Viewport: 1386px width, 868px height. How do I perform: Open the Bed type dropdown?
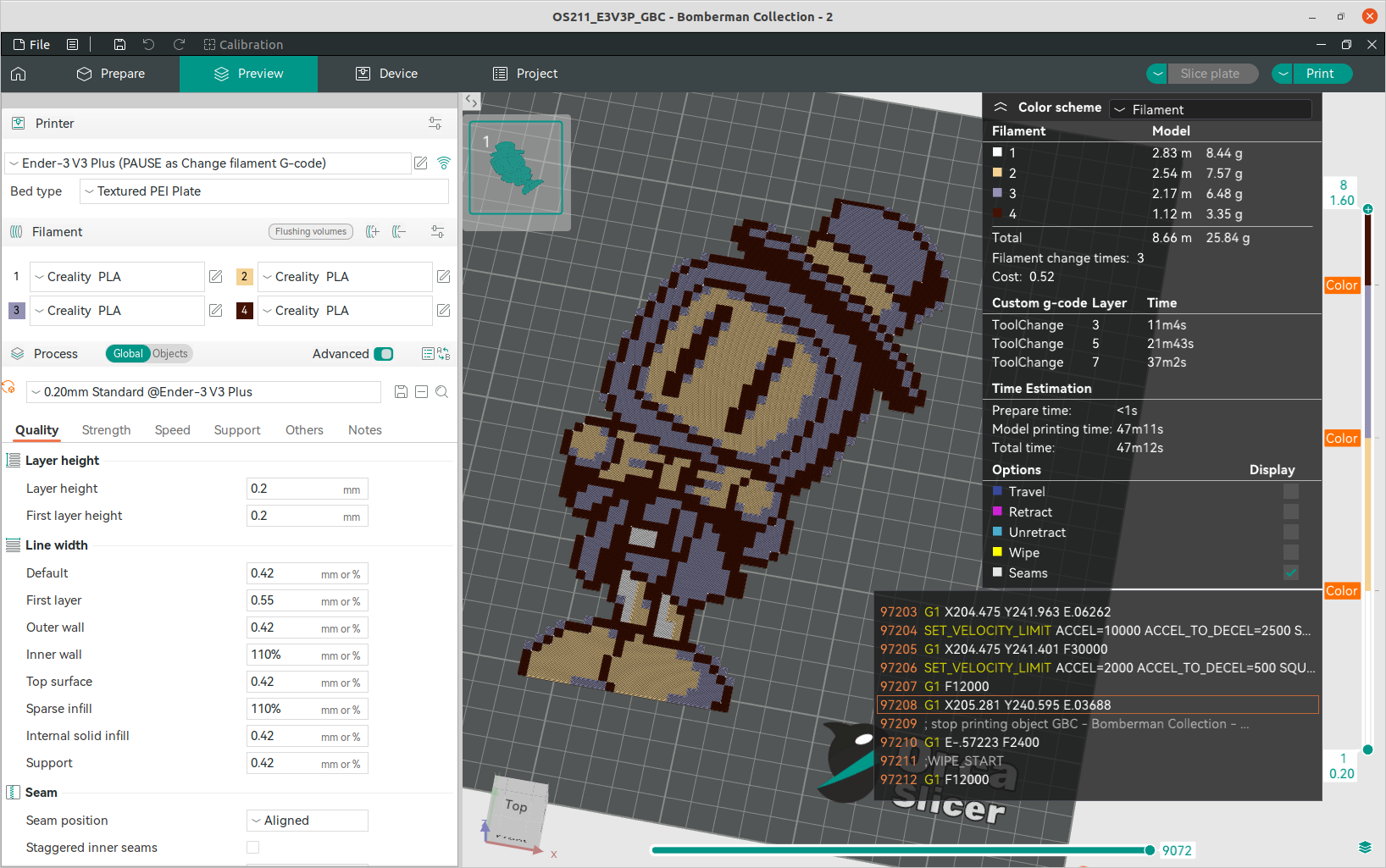(264, 191)
